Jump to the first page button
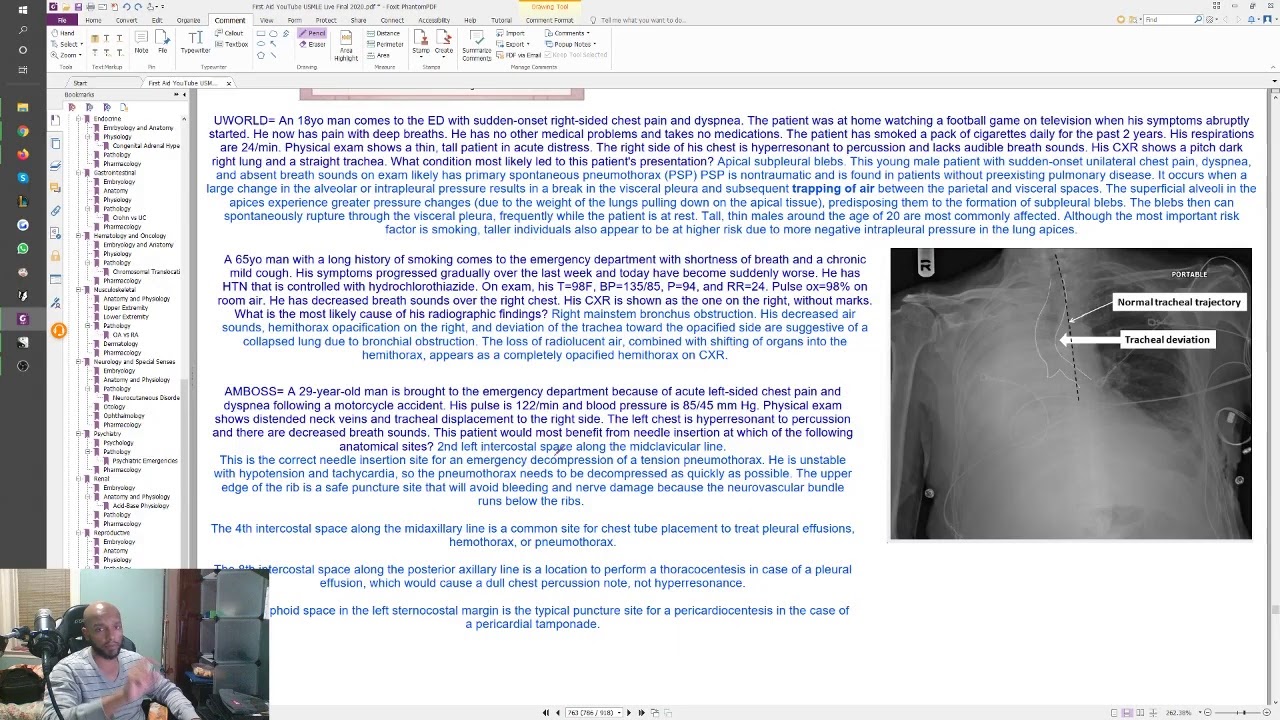 pos(545,712)
